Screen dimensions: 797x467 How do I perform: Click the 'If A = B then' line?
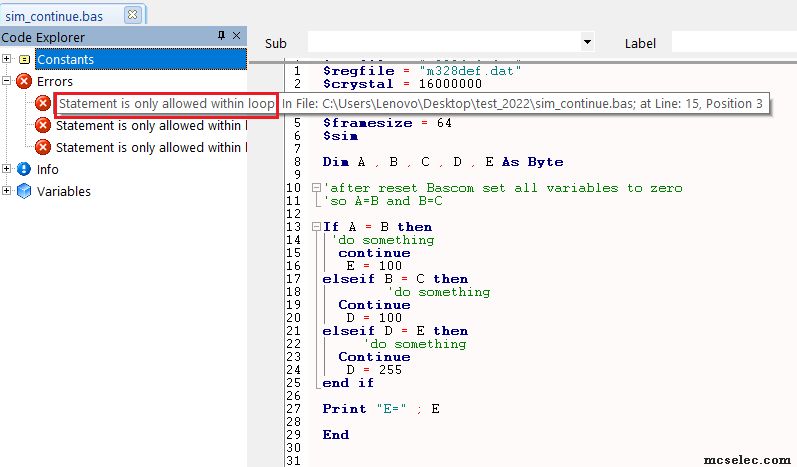378,227
